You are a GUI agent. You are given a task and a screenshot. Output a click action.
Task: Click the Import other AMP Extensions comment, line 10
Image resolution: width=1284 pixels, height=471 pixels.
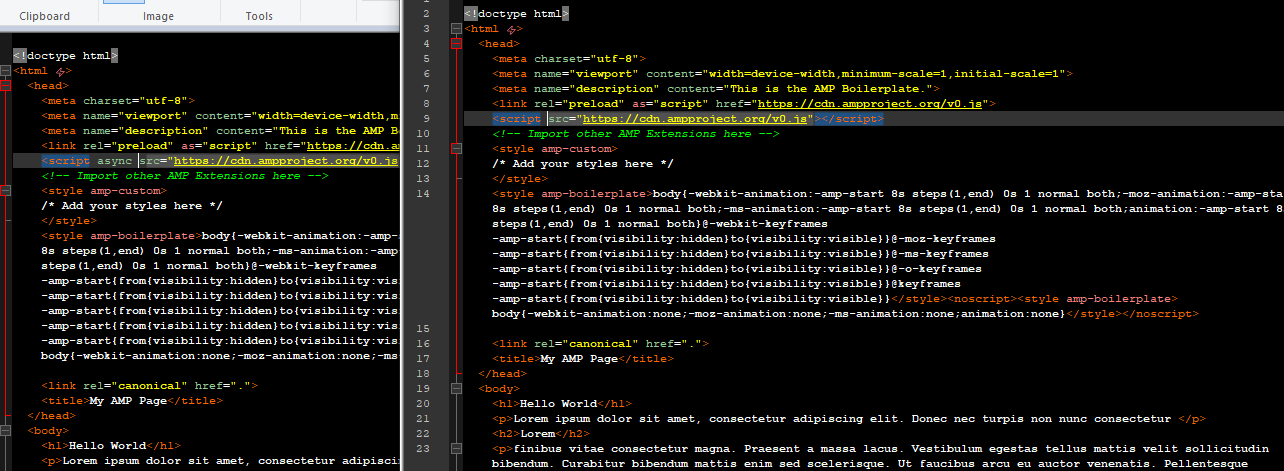click(x=635, y=133)
